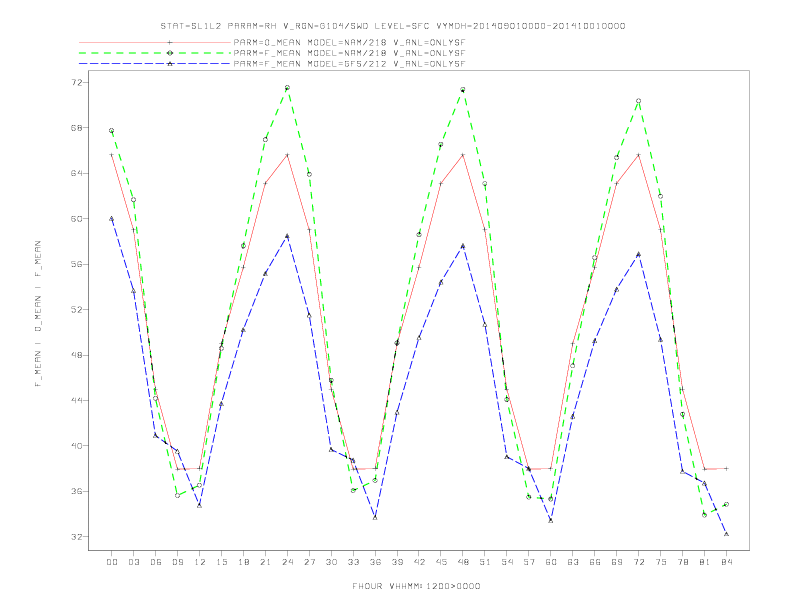
Task: Click x-axis tick label 78
Action: pos(682,562)
